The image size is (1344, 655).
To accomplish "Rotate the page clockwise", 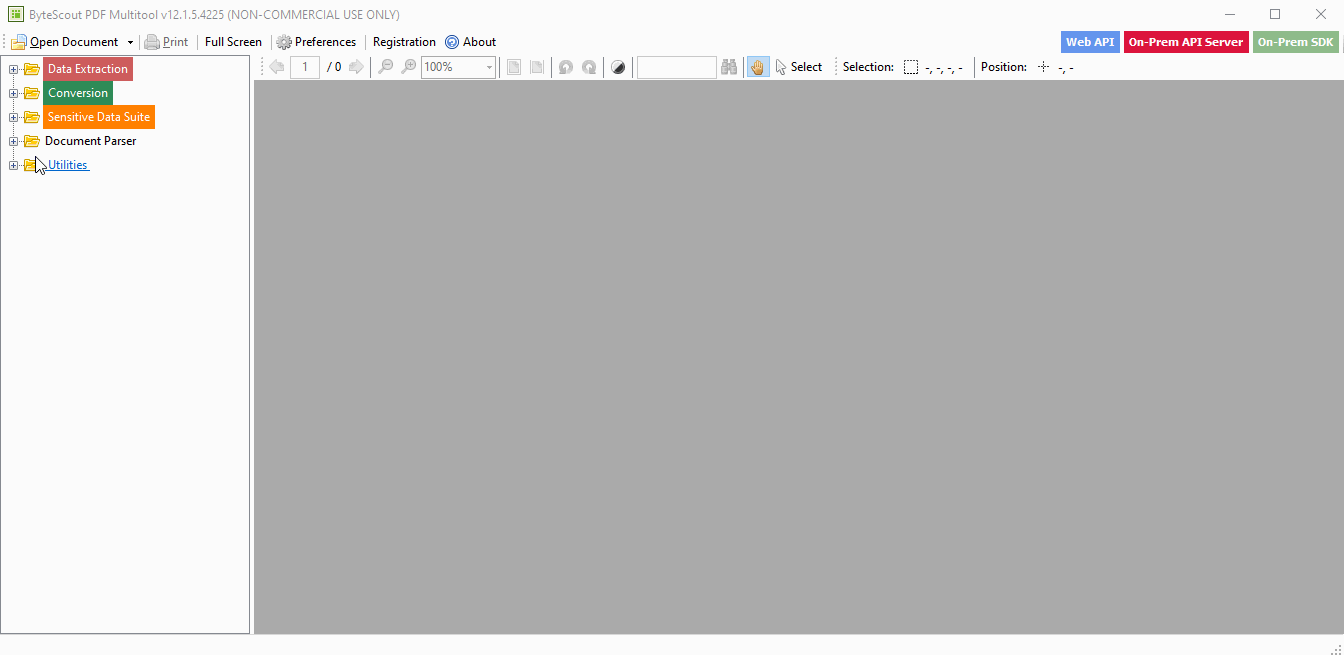I will pyautogui.click(x=589, y=67).
